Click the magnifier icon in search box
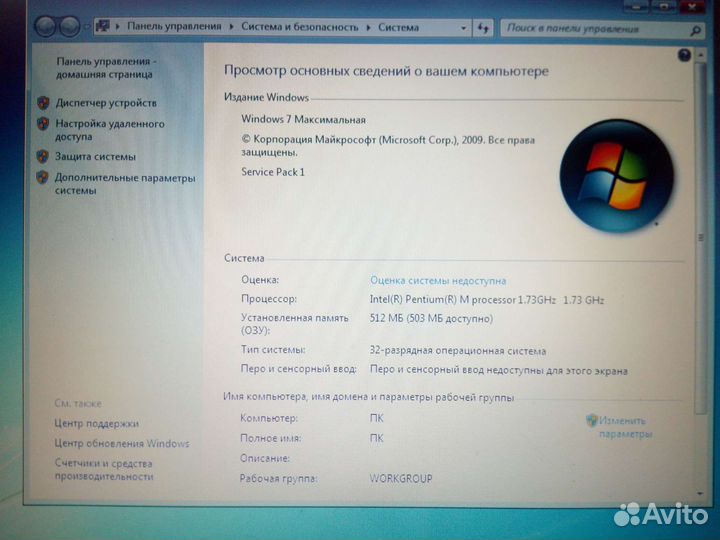 click(696, 30)
